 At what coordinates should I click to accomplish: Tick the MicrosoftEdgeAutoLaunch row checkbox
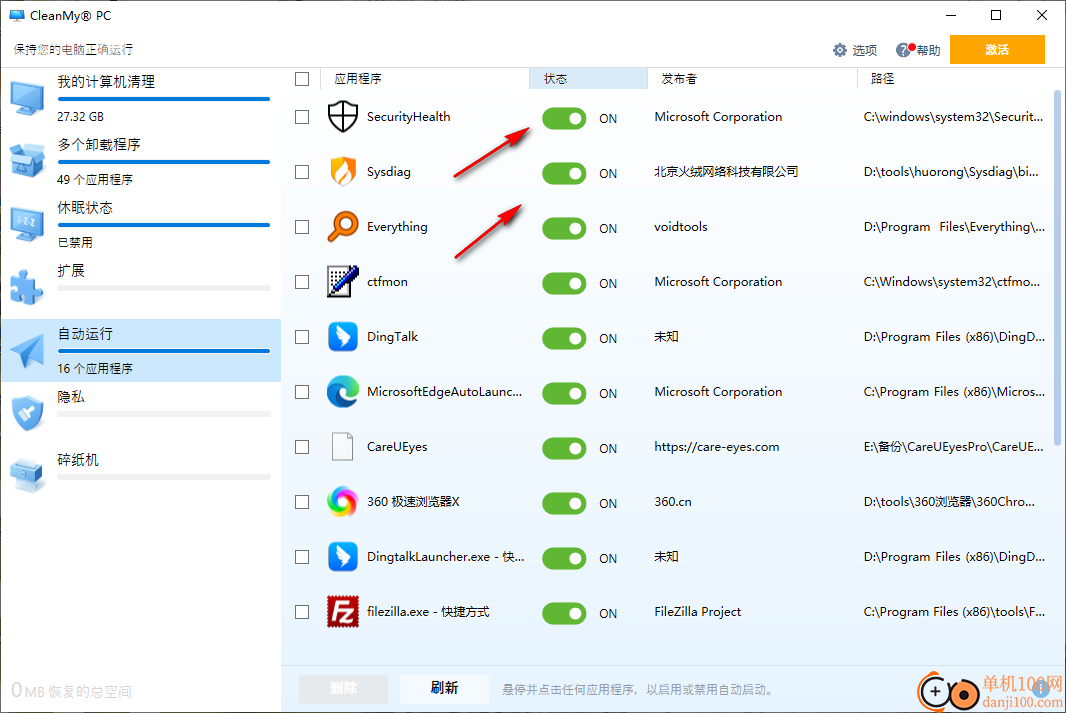click(x=302, y=392)
